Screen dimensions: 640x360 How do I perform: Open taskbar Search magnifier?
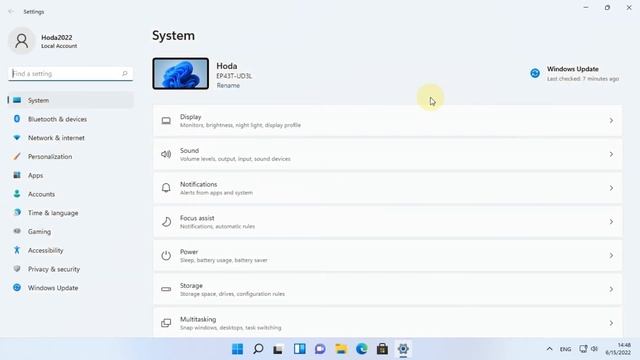pyautogui.click(x=258, y=349)
